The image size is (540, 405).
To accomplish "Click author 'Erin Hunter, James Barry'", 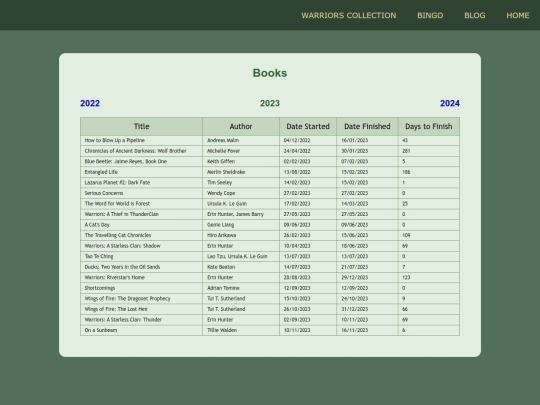I will tap(235, 214).
